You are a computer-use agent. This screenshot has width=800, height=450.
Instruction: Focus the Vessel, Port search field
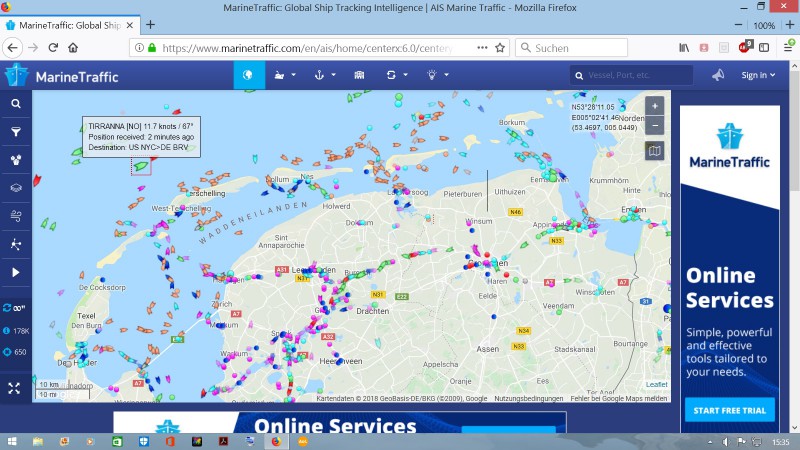(x=632, y=75)
